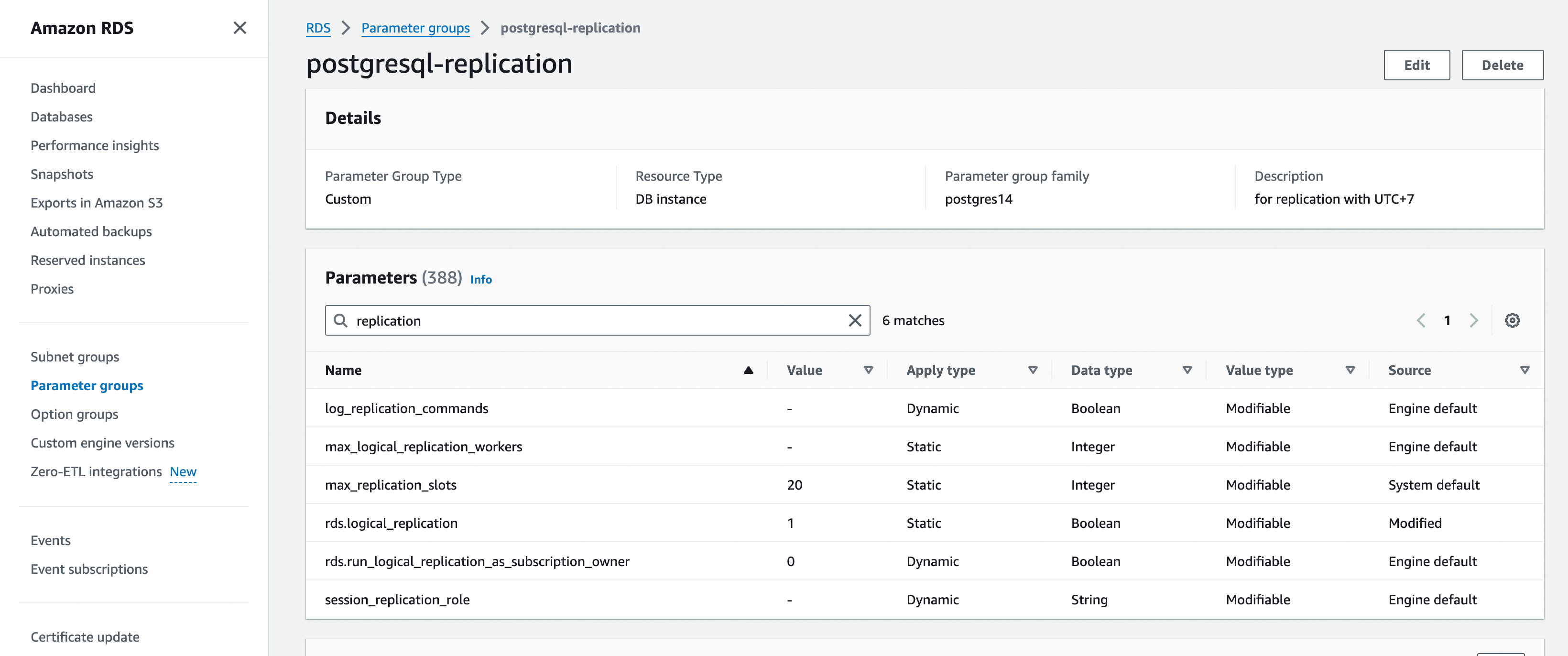Open Value column sort dropdown
Screen dimensions: 1568x656
point(869,370)
